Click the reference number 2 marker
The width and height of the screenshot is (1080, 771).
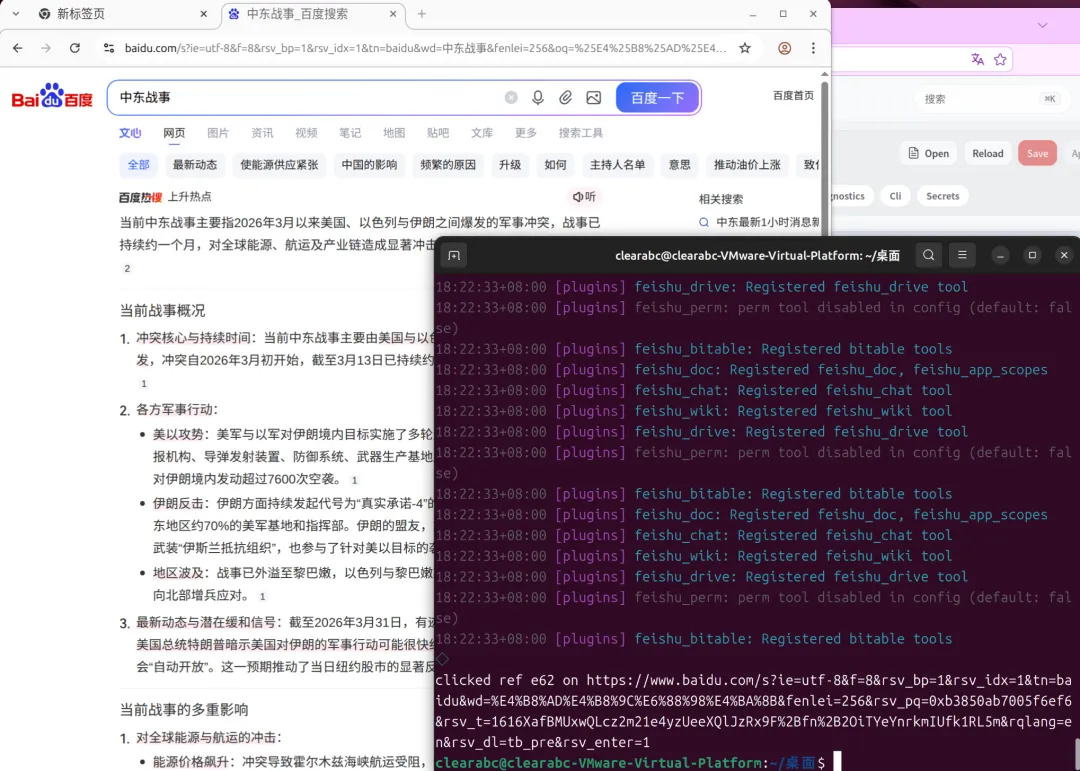[127, 269]
